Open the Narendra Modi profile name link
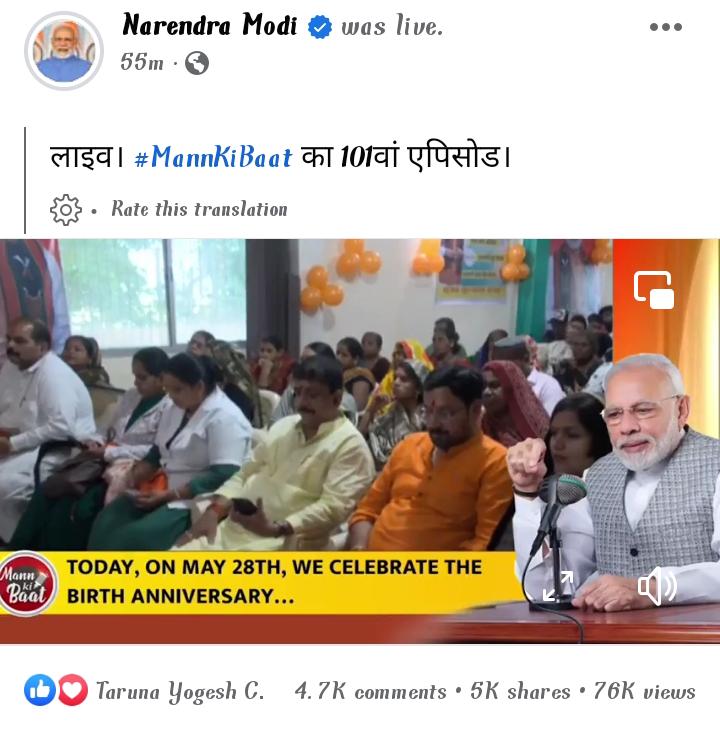The image size is (720, 730). (x=209, y=25)
